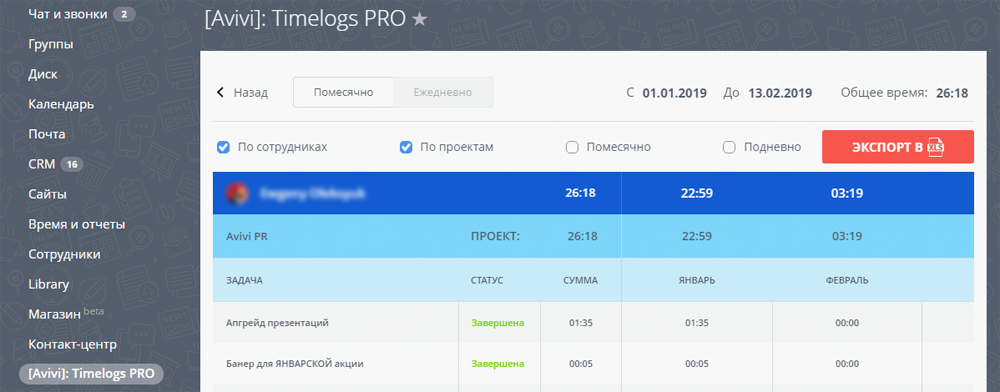
Task: Click Завершена status for Апгрейд презентаций
Action: [497, 323]
